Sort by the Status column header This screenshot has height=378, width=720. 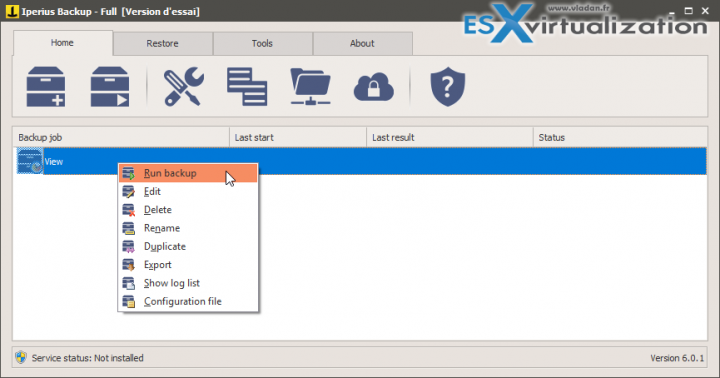[620, 137]
